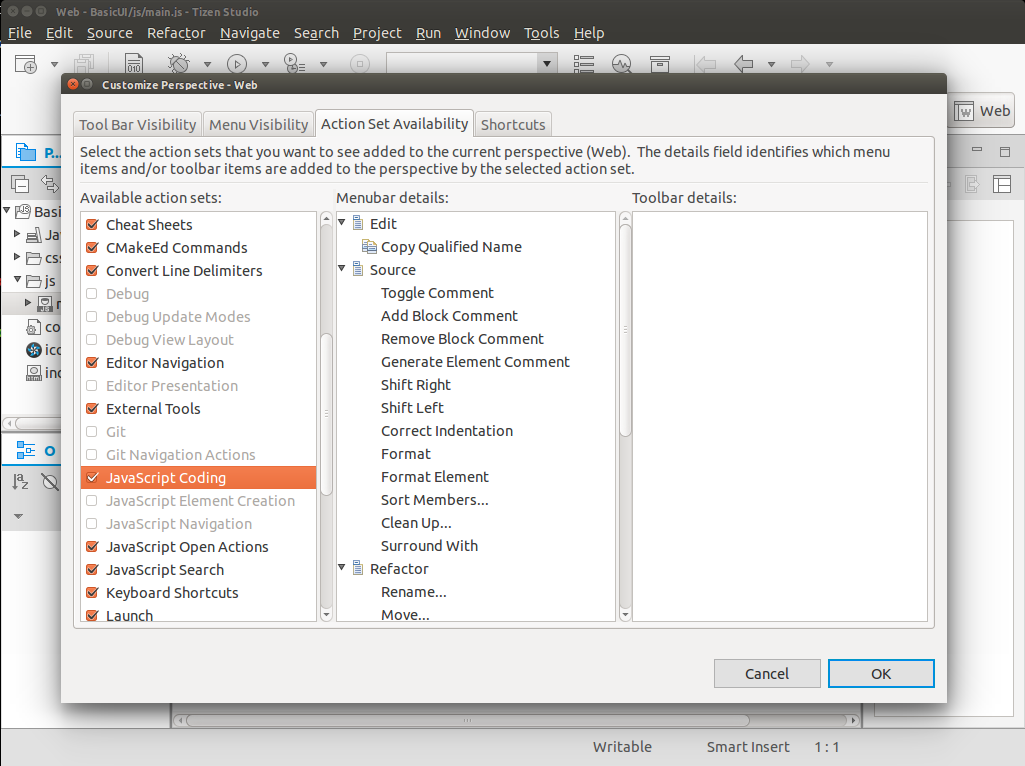Click the Copy Qualified Name item icon
The image size is (1025, 766).
coord(369,247)
